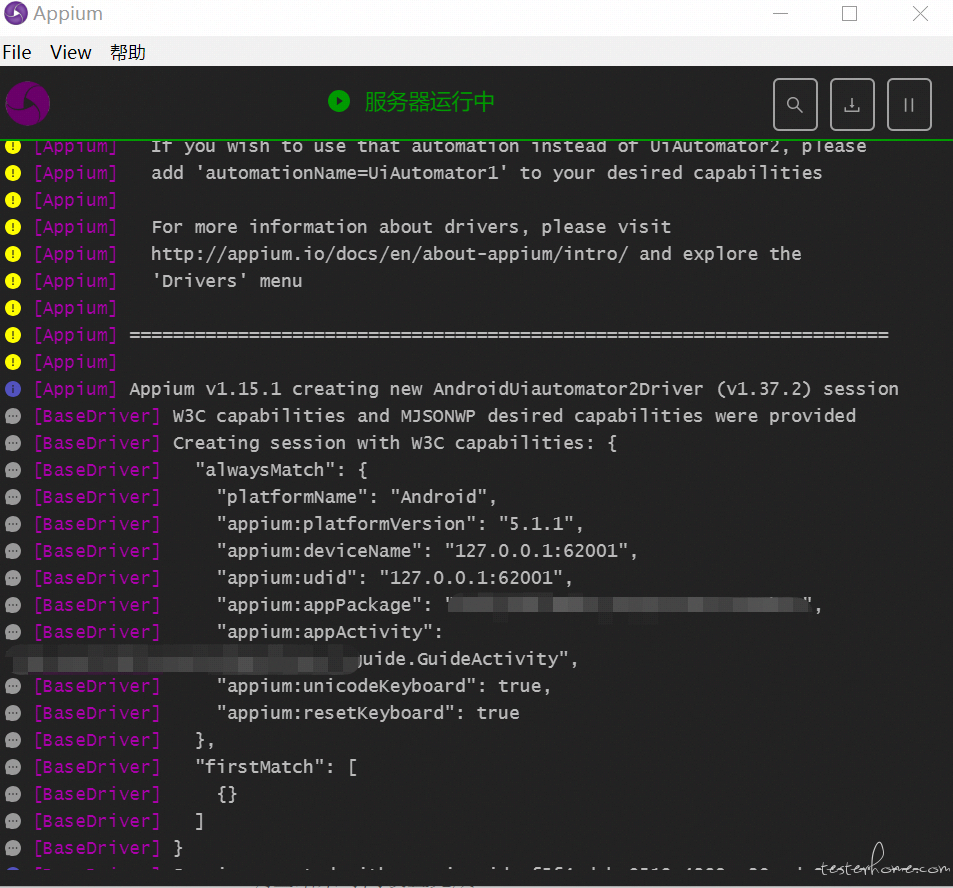This screenshot has width=953, height=888.
Task: Click the 'W3C capabilities and MJSONWP desired capabilities' message
Action: (514, 416)
